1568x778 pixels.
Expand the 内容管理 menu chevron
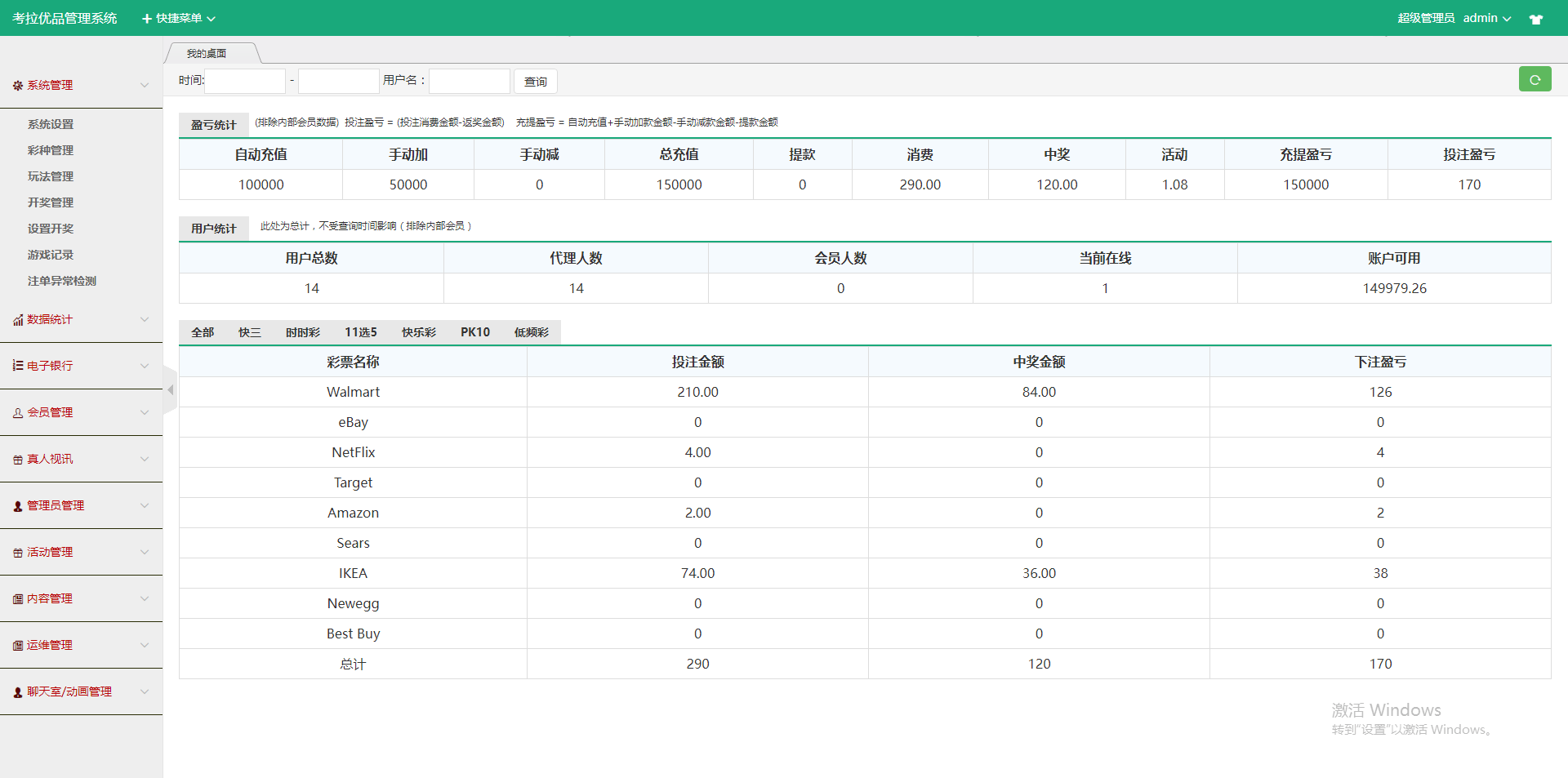(x=145, y=598)
